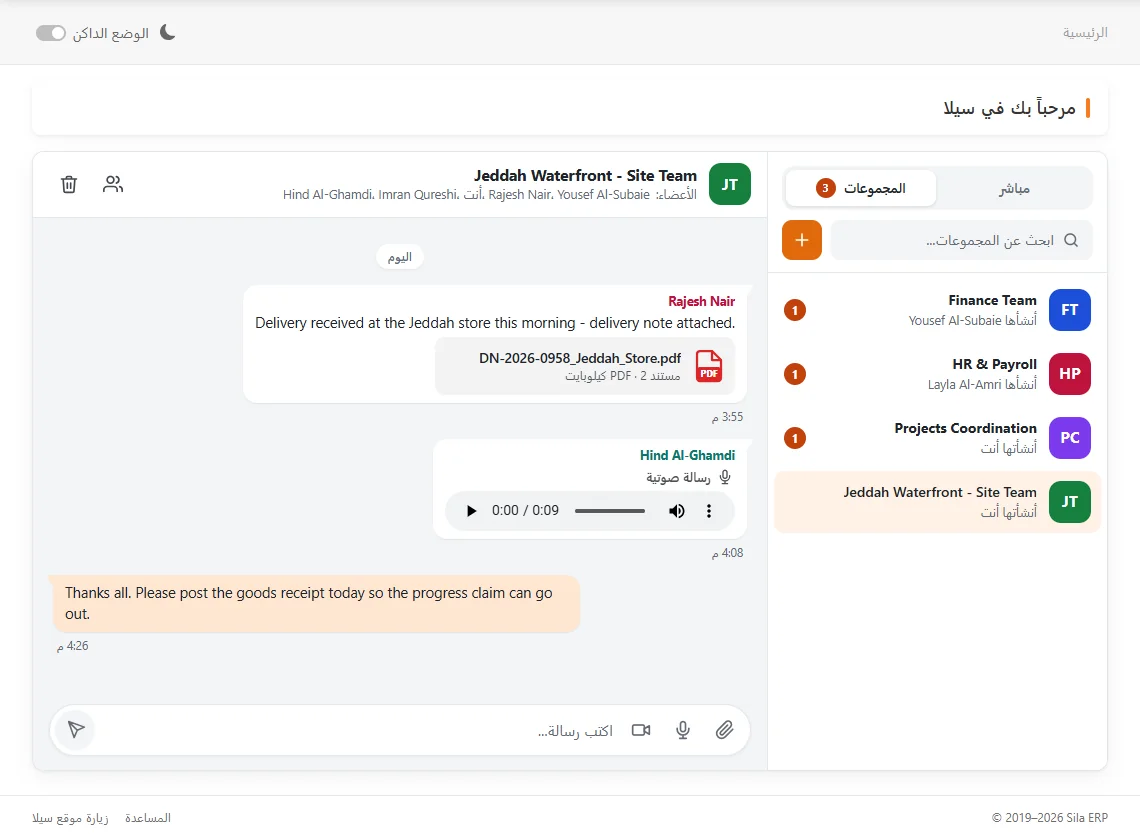The width and height of the screenshot is (1140, 840).
Task: Click the زيارة موقع سيلا link
Action: pos(71,818)
